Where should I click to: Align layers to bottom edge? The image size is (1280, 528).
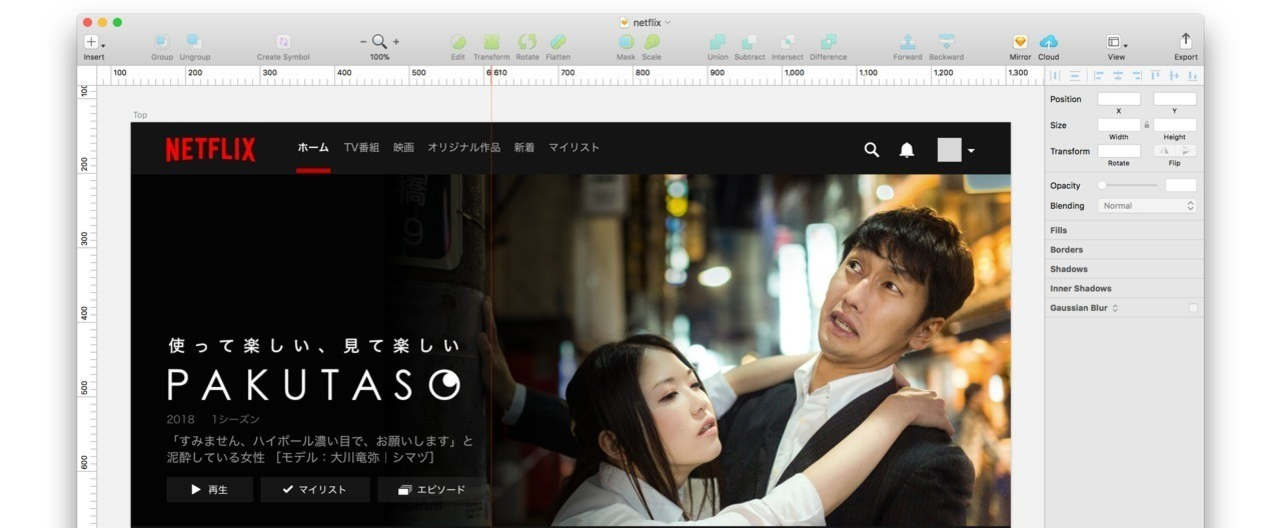(1192, 75)
